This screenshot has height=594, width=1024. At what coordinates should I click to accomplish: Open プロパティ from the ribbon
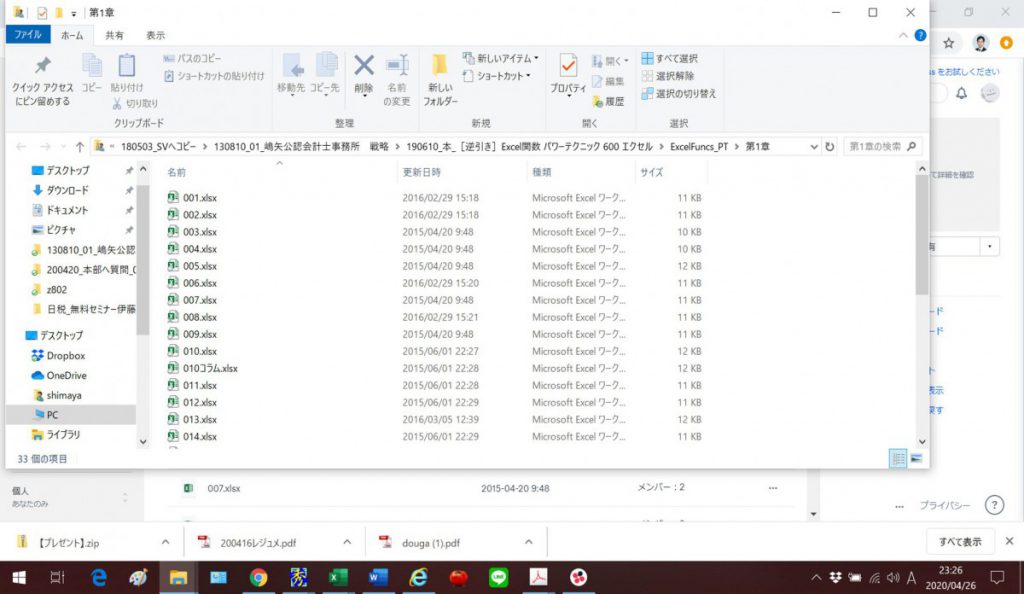[568, 75]
